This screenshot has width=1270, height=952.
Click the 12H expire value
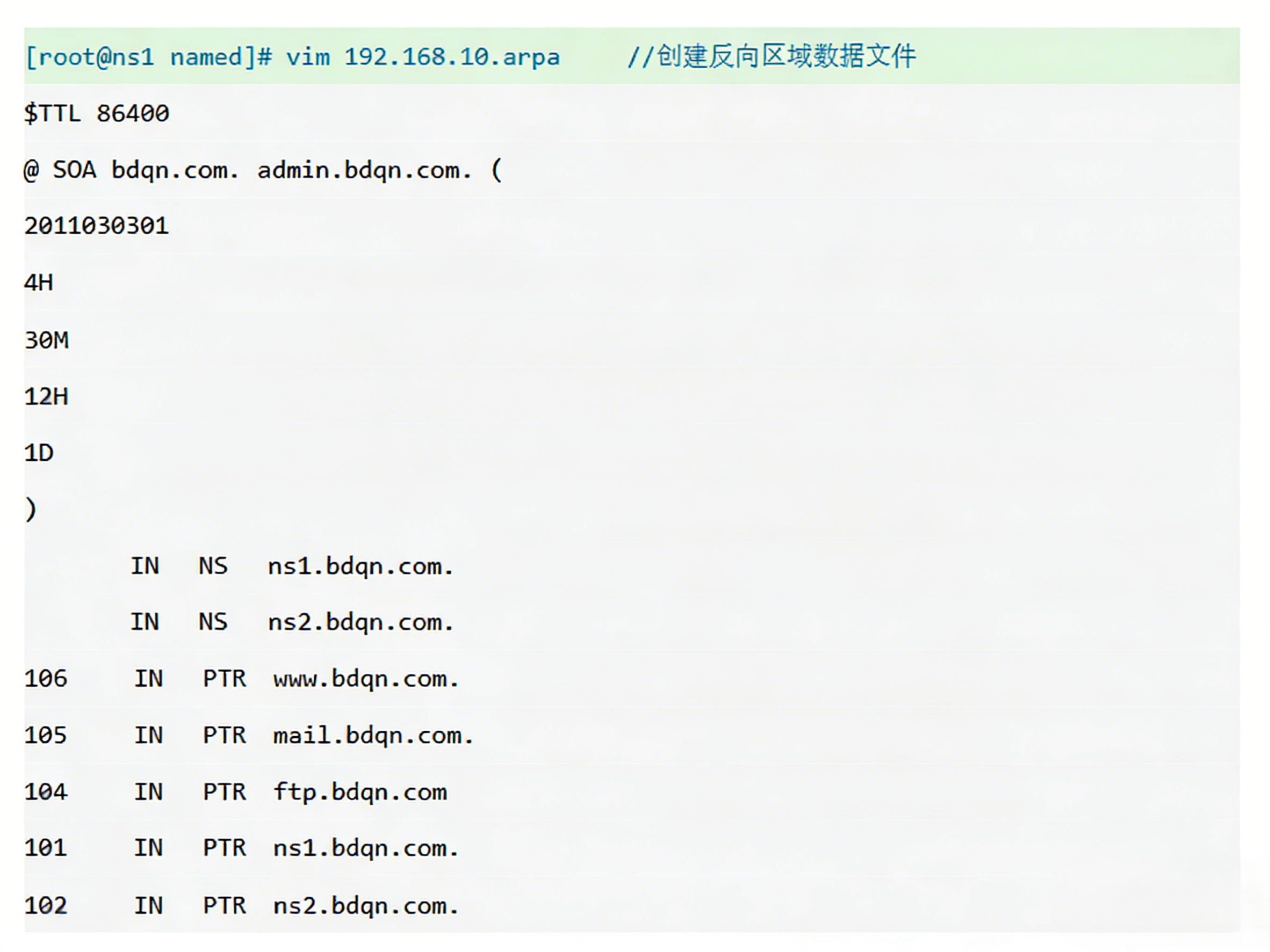47,396
